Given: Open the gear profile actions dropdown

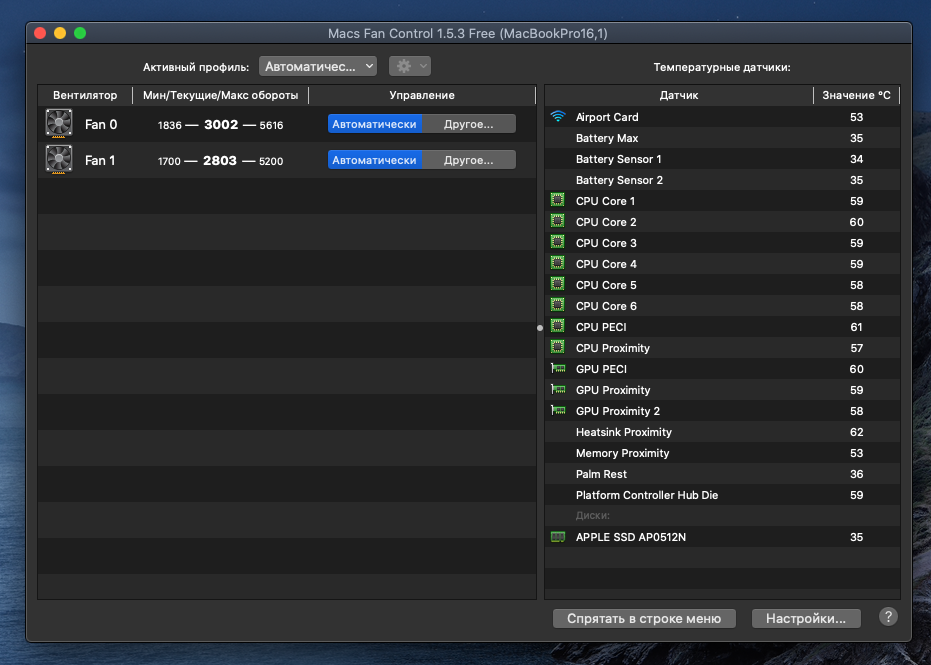Looking at the screenshot, I should coord(410,66).
